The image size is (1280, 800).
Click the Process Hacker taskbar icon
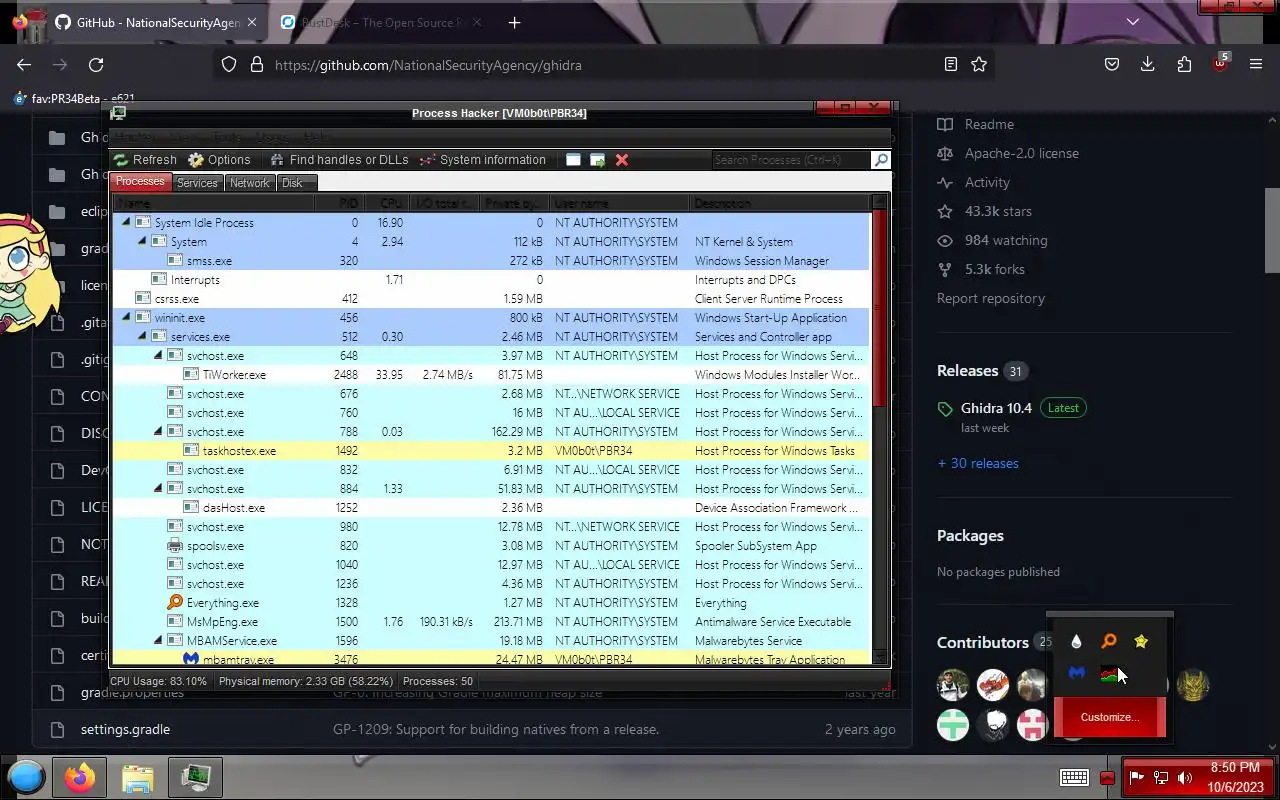pyautogui.click(x=195, y=777)
